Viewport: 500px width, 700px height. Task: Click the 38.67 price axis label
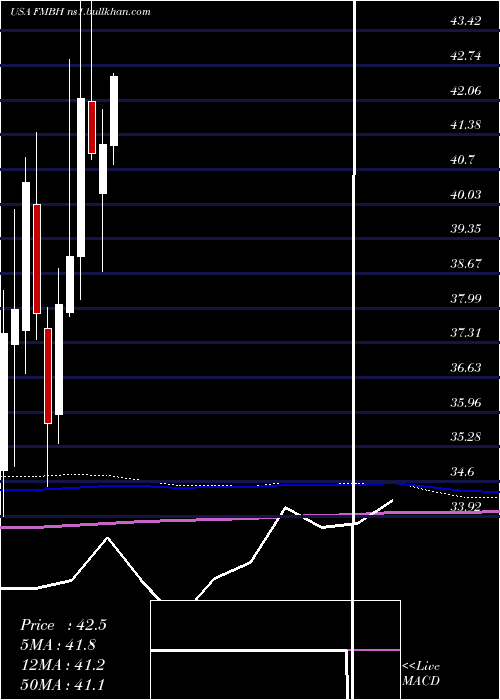coord(465,263)
